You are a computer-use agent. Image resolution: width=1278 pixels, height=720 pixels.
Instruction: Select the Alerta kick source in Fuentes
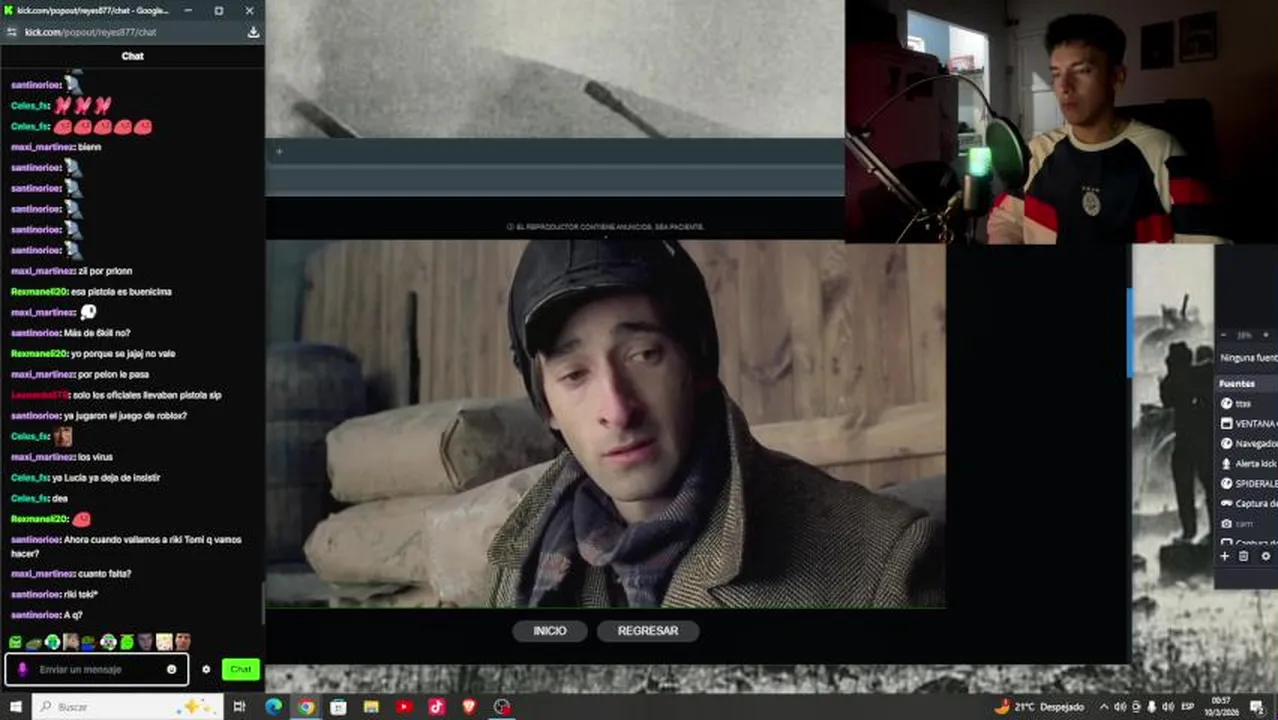[x=1247, y=463]
